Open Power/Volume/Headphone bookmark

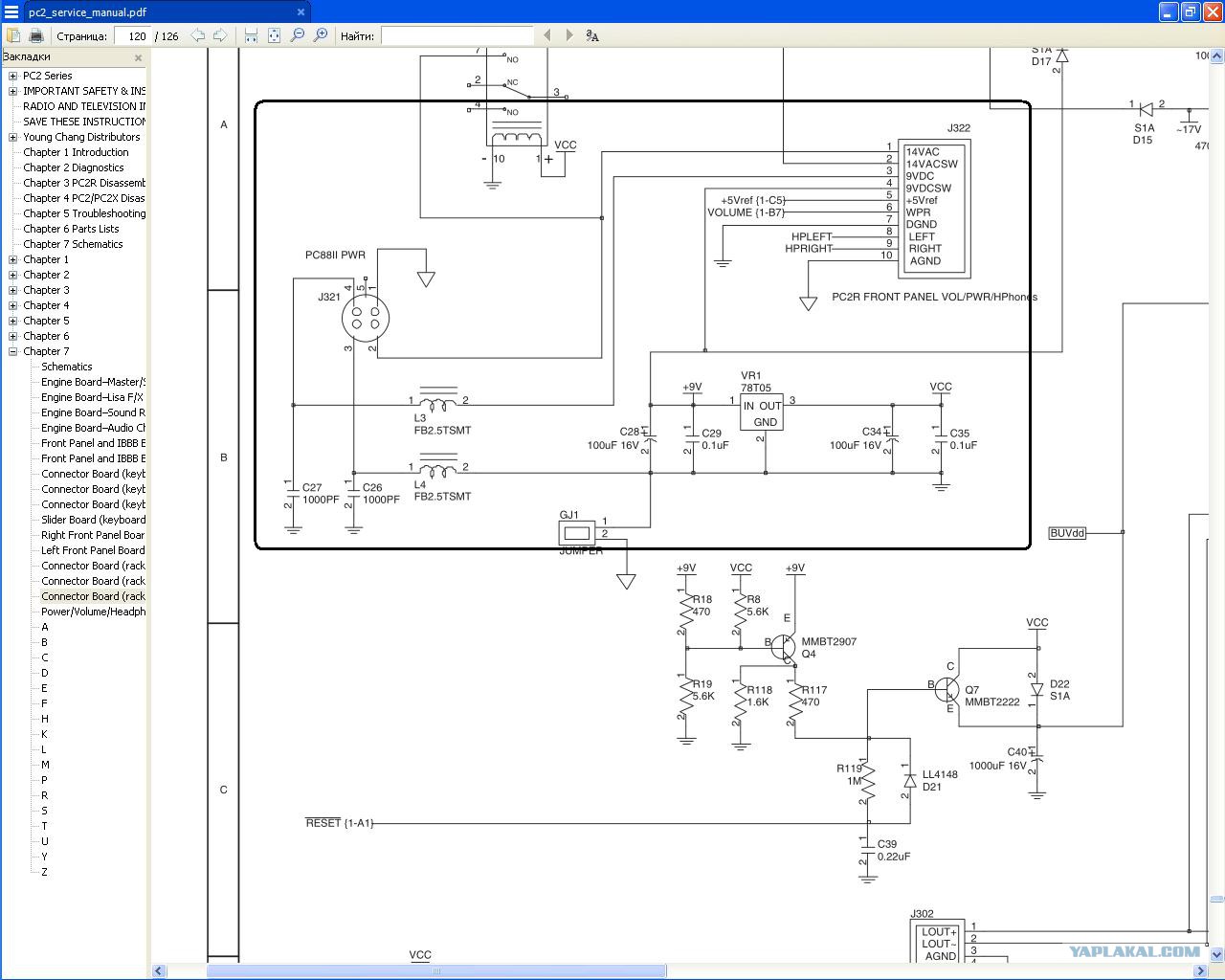[93, 612]
